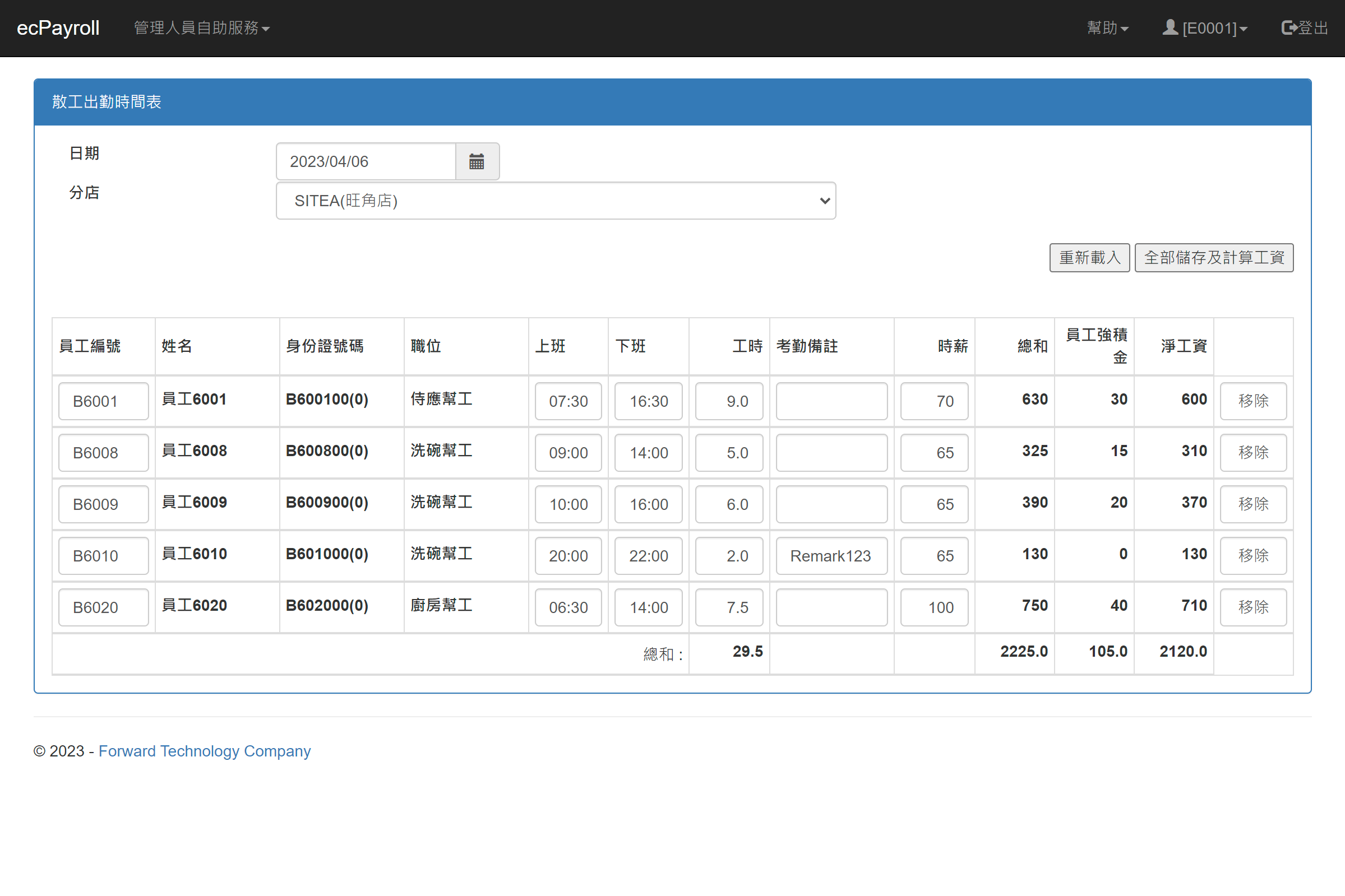Click the 20:00 start time field

pyautogui.click(x=568, y=555)
